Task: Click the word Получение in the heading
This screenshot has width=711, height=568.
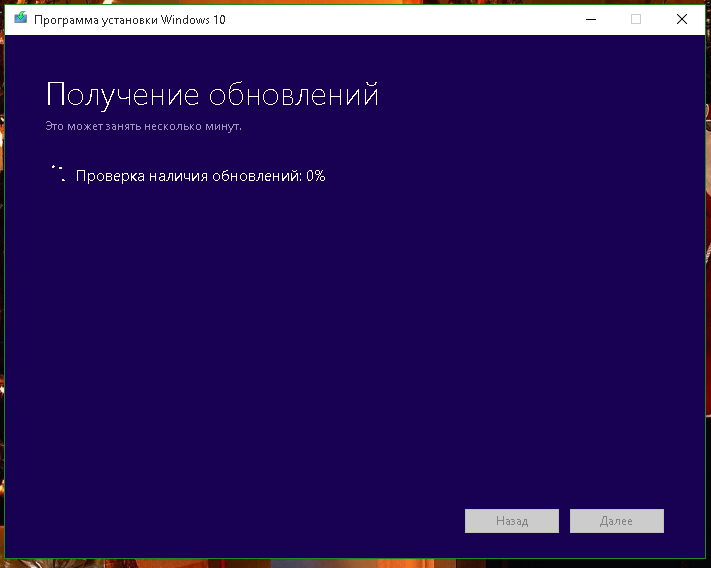Action: click(123, 95)
